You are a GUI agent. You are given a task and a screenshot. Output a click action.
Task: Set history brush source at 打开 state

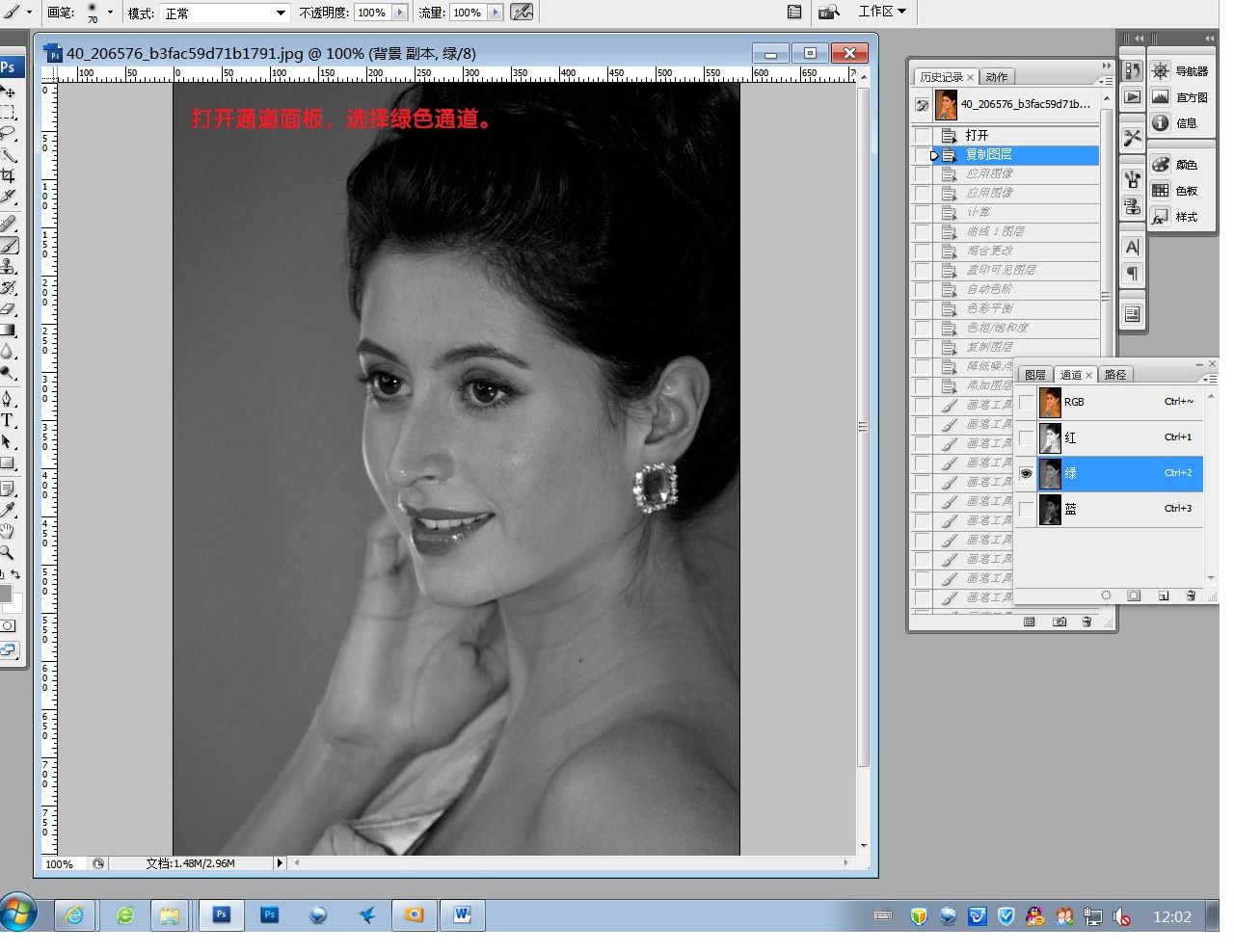tap(923, 135)
